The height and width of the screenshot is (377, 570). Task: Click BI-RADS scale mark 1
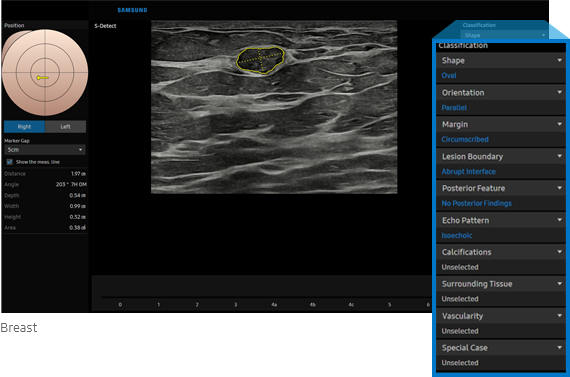(x=158, y=305)
